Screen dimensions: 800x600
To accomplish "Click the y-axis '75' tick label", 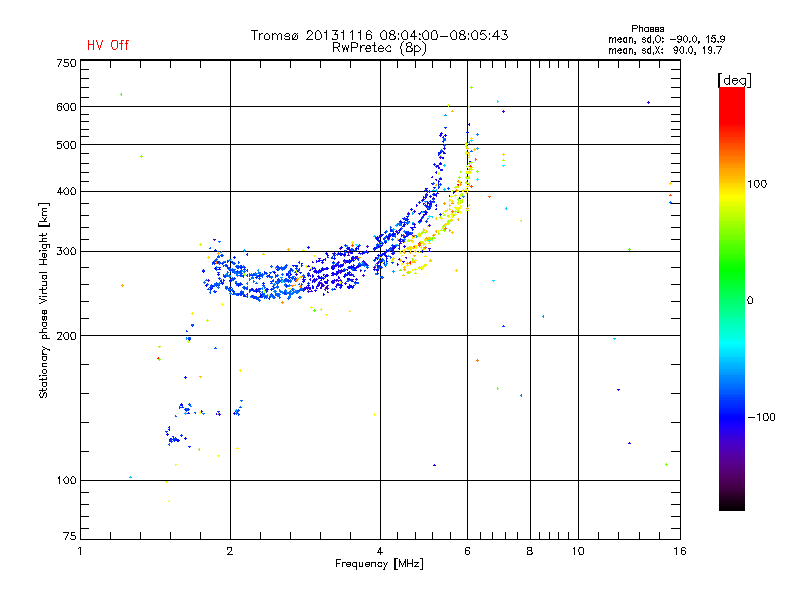I will coord(69,536).
